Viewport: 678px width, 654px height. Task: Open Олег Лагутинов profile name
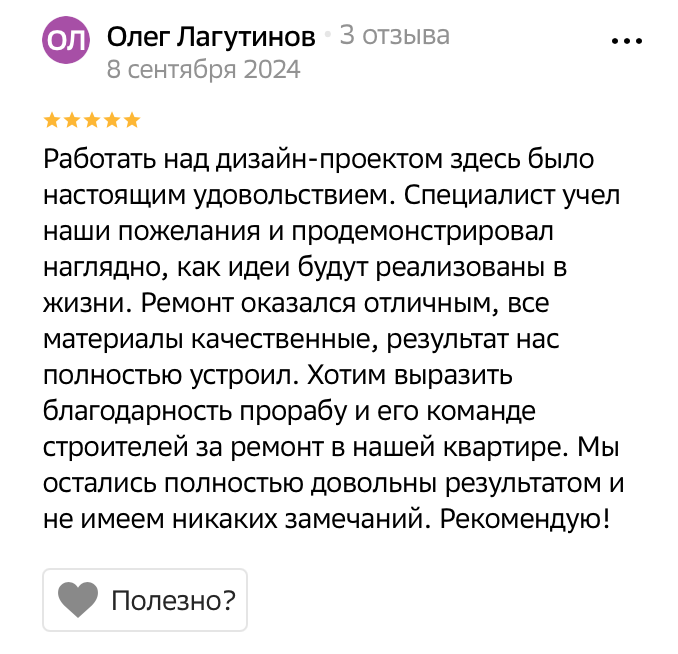[210, 37]
